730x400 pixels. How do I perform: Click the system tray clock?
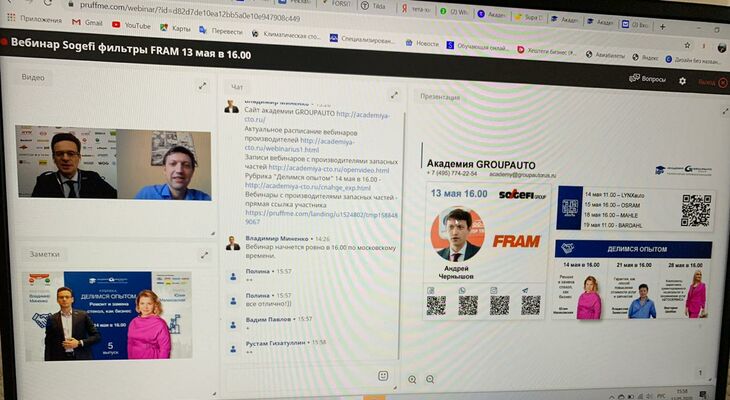(681, 396)
